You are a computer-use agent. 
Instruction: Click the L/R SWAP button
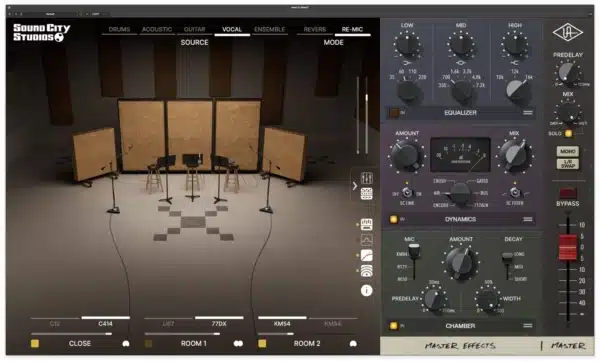coord(568,164)
